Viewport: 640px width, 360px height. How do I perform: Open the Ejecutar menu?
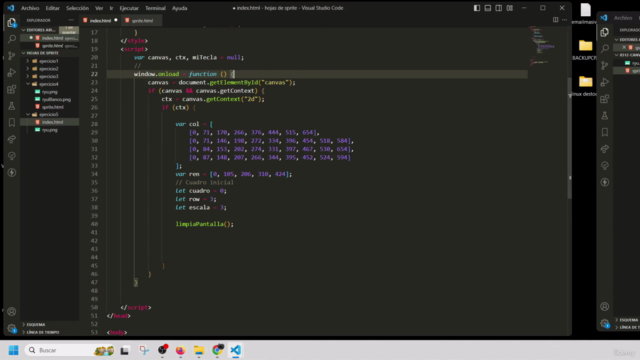129,8
